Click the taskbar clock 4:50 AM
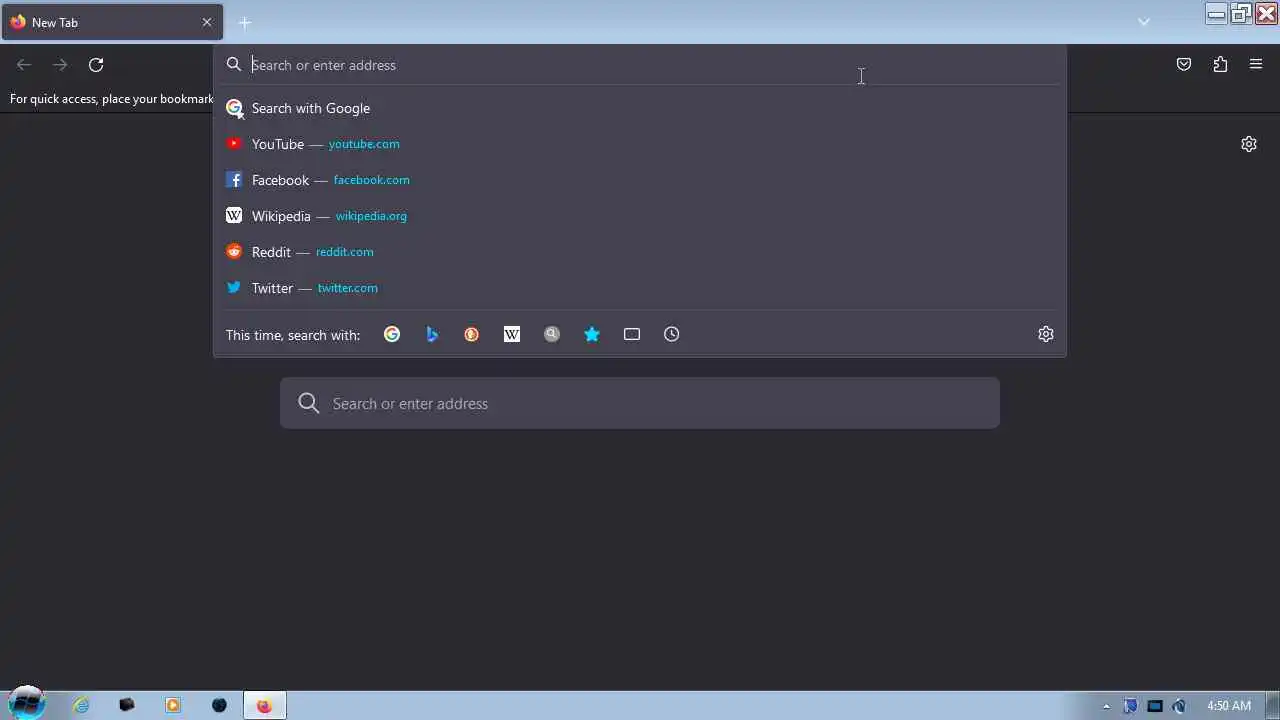 (x=1229, y=706)
